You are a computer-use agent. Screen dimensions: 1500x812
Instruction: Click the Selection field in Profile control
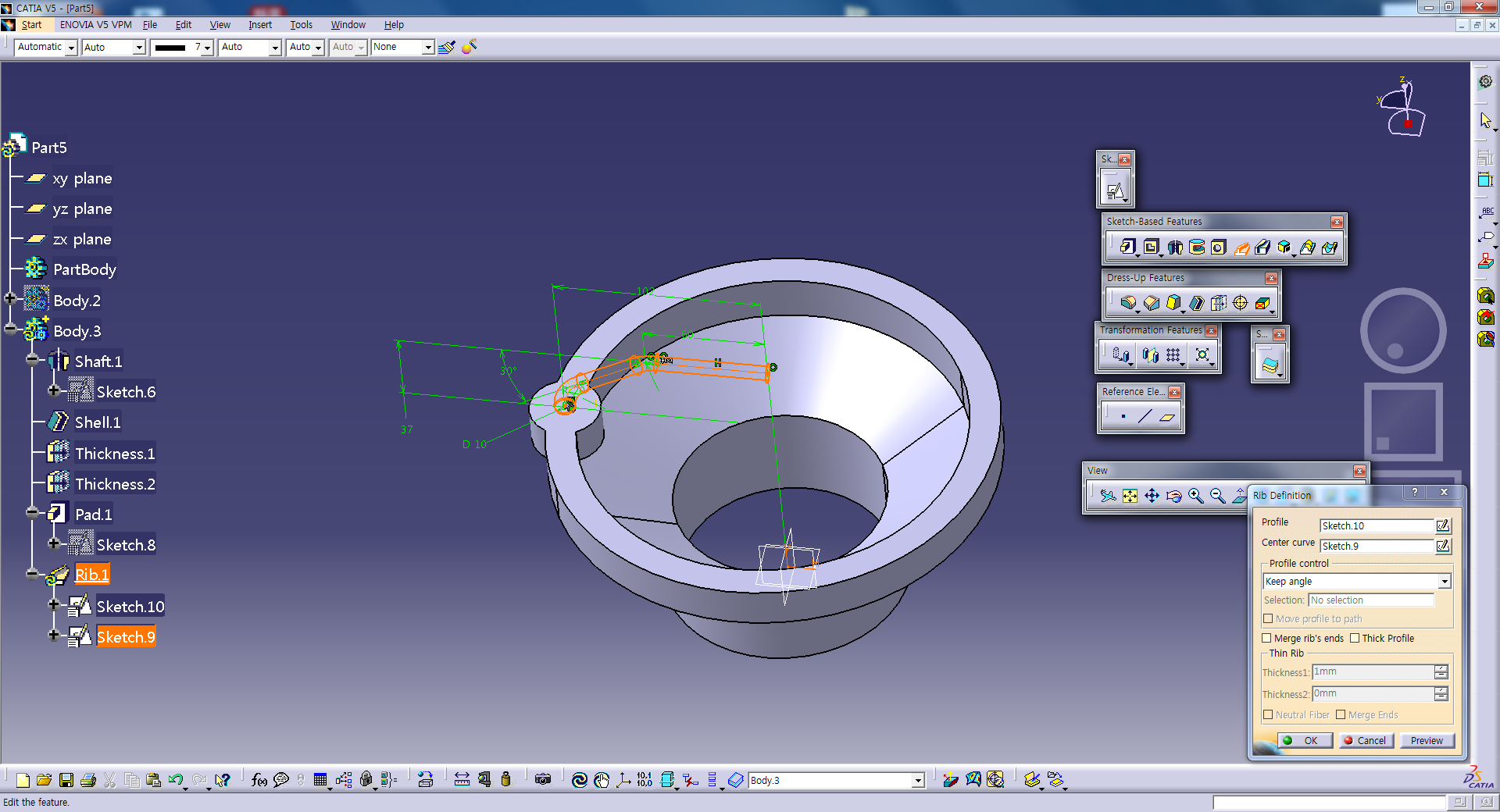pyautogui.click(x=1371, y=600)
